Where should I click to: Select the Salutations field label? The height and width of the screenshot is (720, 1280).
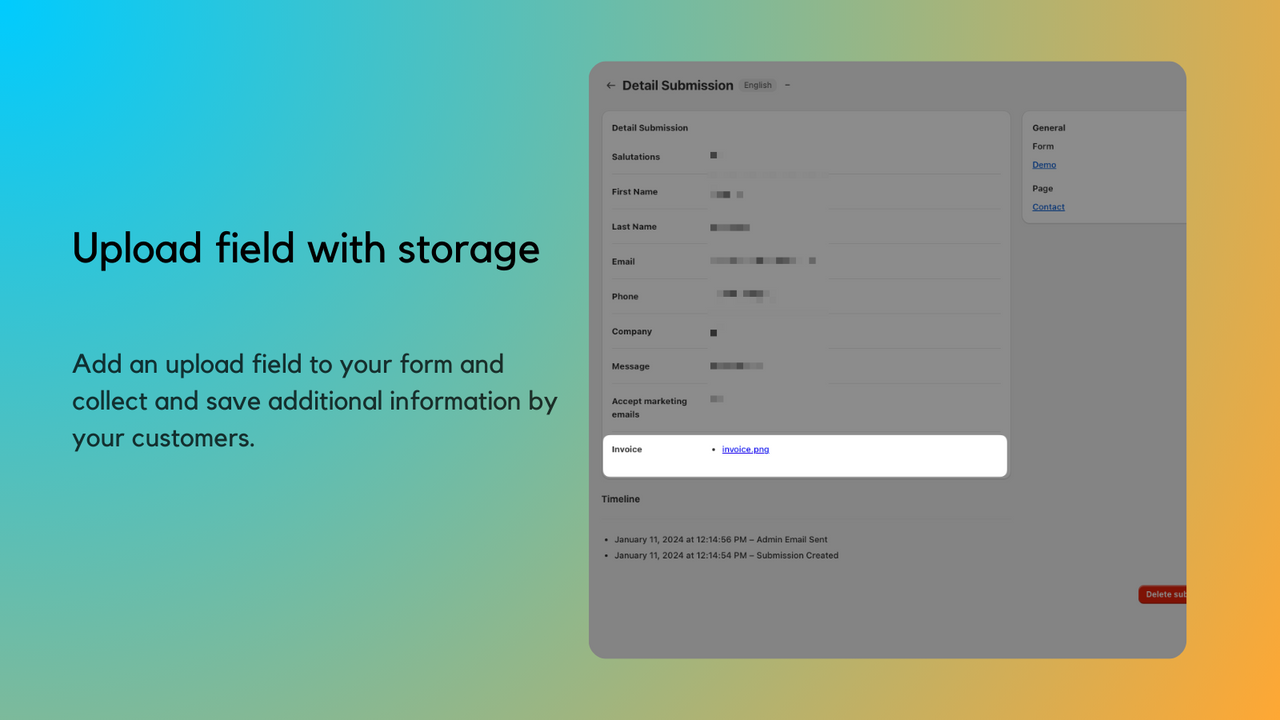point(636,157)
